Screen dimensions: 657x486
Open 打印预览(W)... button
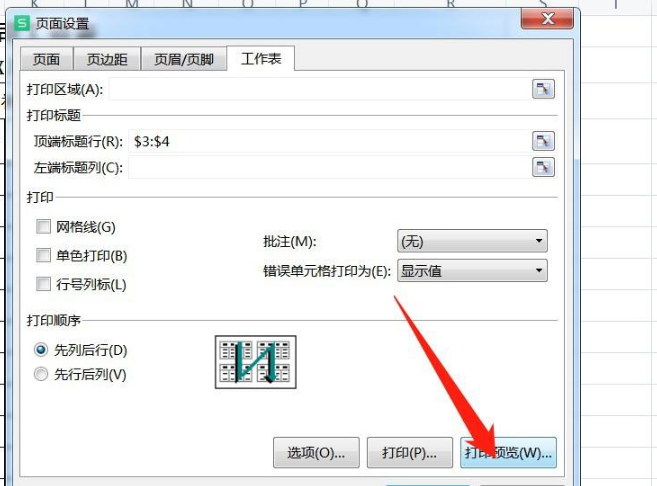tap(508, 452)
